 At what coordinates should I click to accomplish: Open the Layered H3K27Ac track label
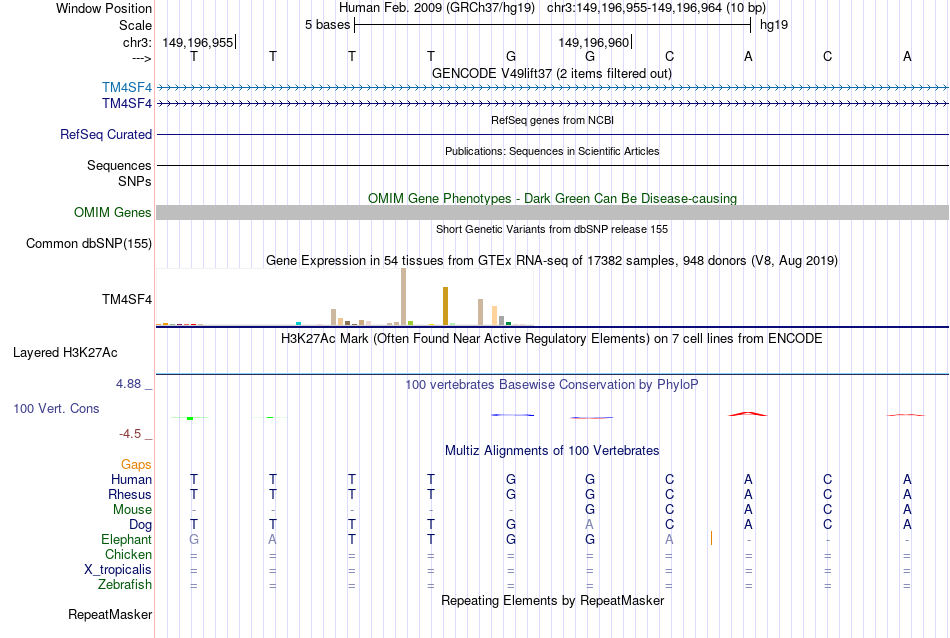[65, 353]
